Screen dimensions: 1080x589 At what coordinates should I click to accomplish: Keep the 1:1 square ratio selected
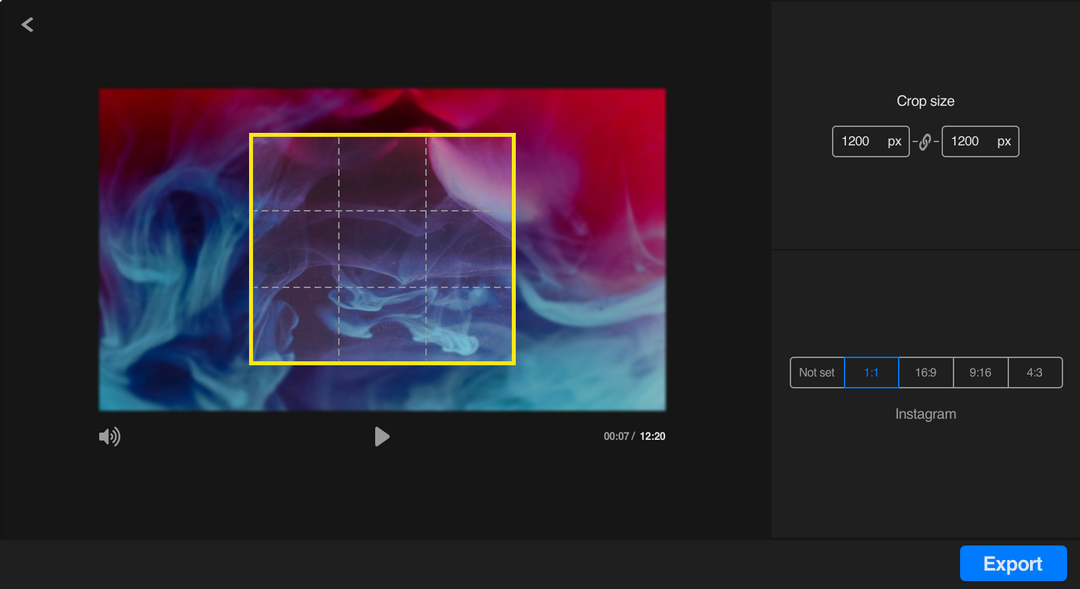pos(871,372)
